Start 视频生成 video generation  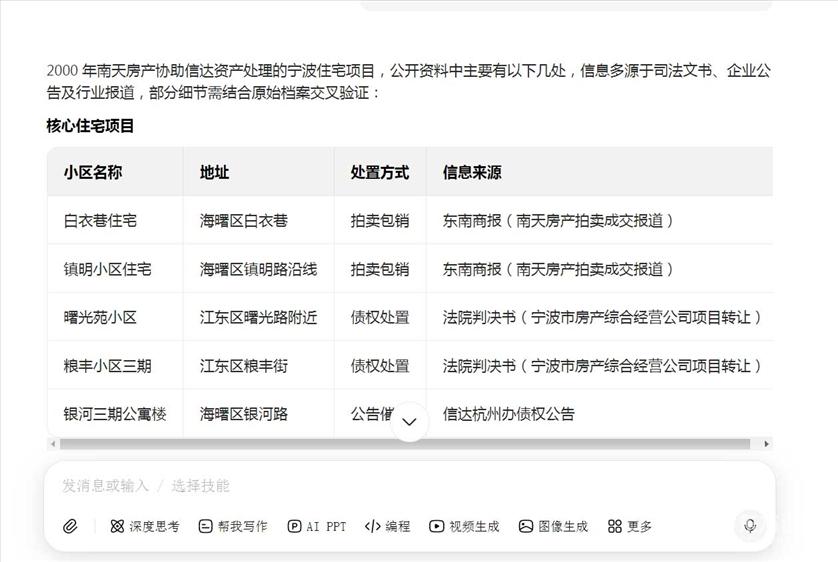click(464, 526)
